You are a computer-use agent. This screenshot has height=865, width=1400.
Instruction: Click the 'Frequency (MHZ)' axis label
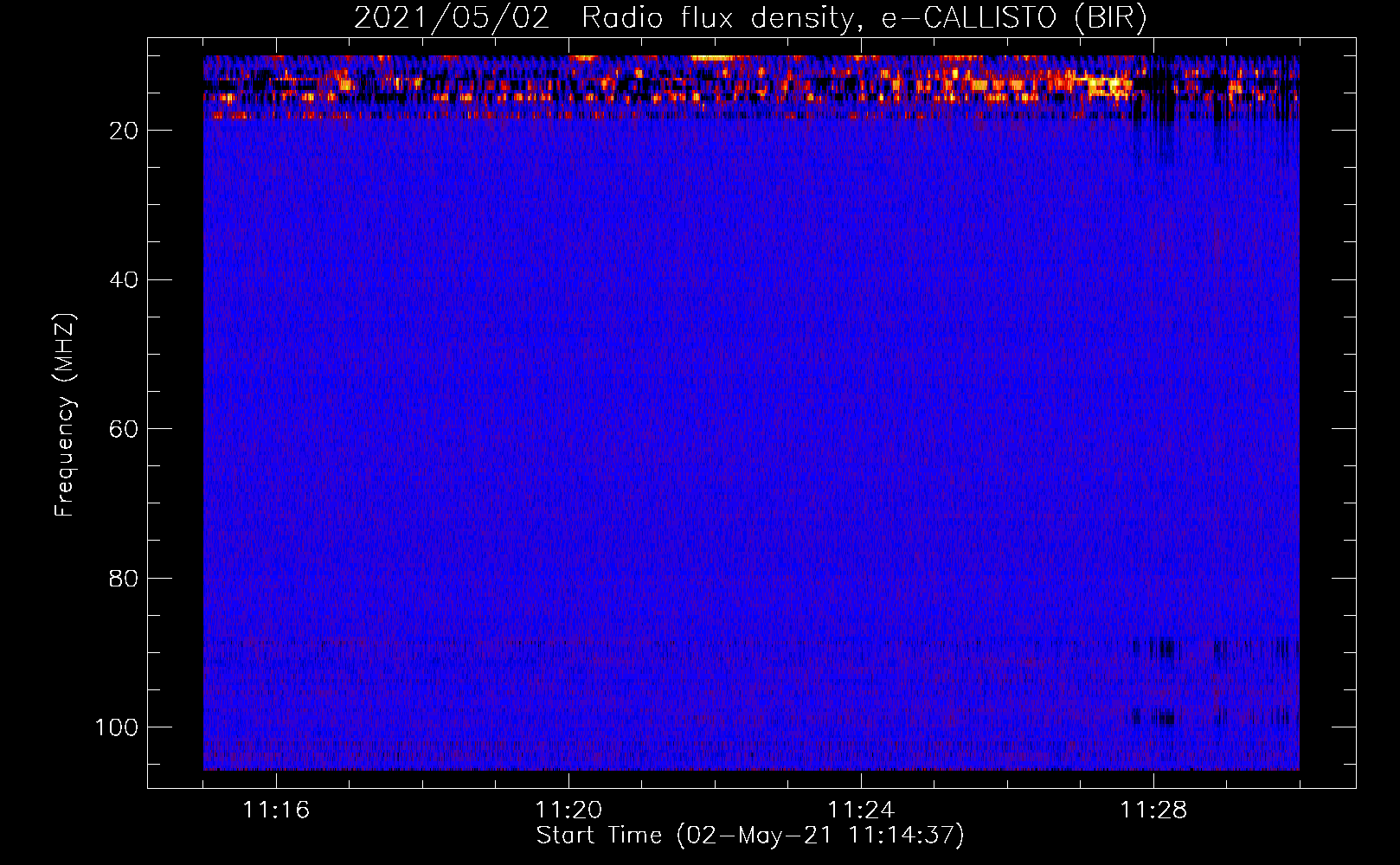[x=65, y=415]
